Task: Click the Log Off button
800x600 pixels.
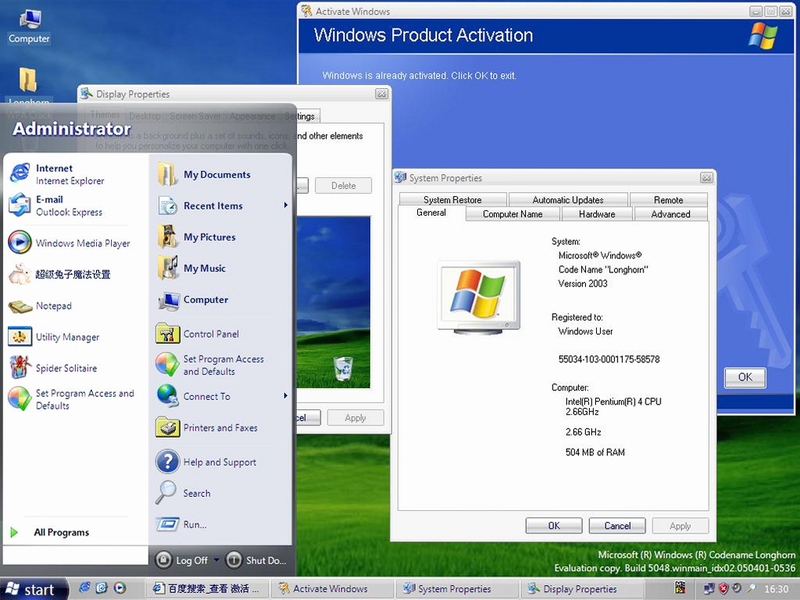Action: (x=183, y=560)
